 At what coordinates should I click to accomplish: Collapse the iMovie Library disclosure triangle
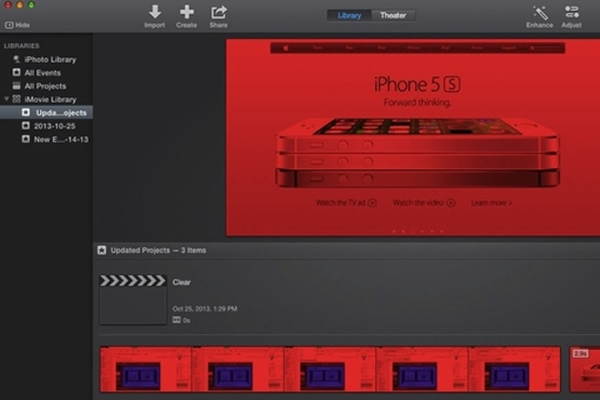7,99
